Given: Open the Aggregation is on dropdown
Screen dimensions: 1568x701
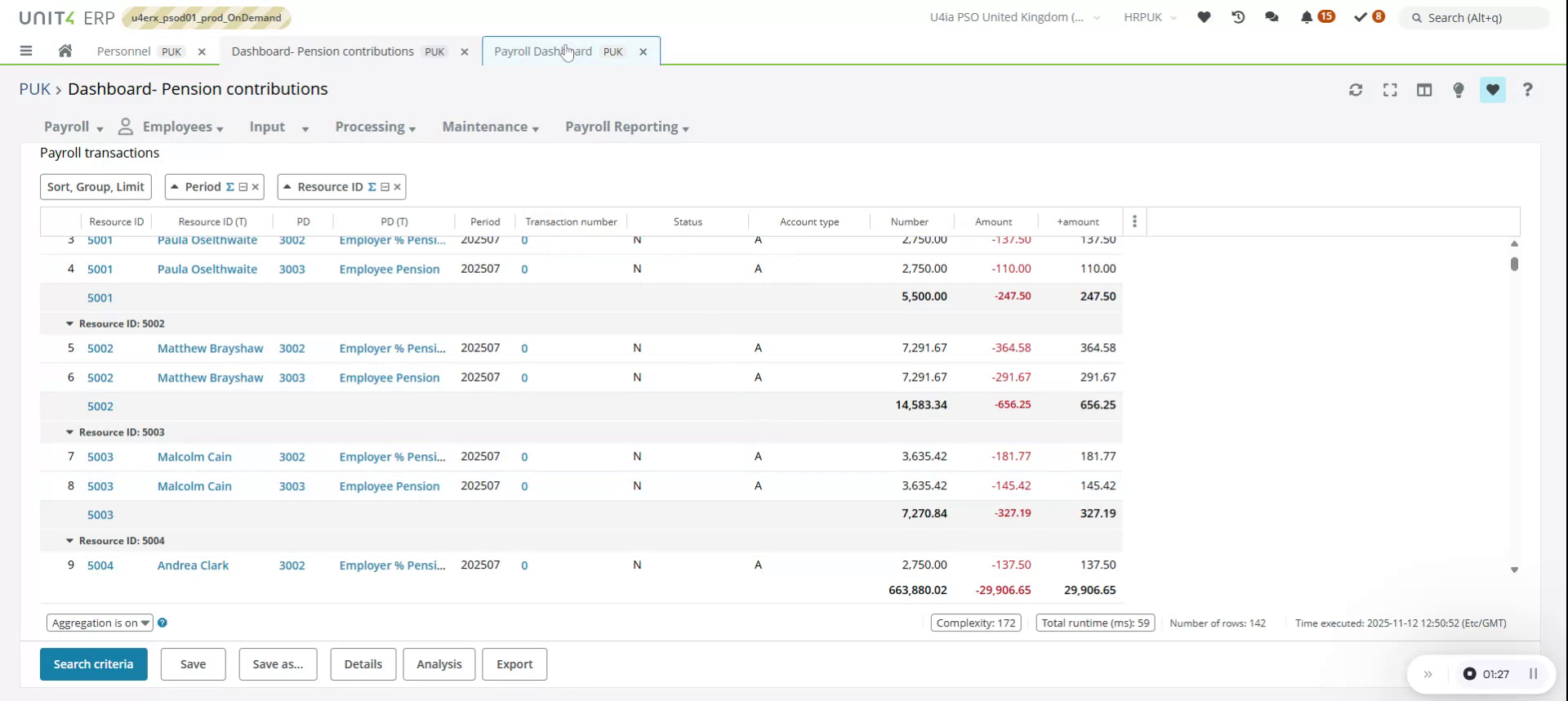Looking at the screenshot, I should tap(100, 623).
